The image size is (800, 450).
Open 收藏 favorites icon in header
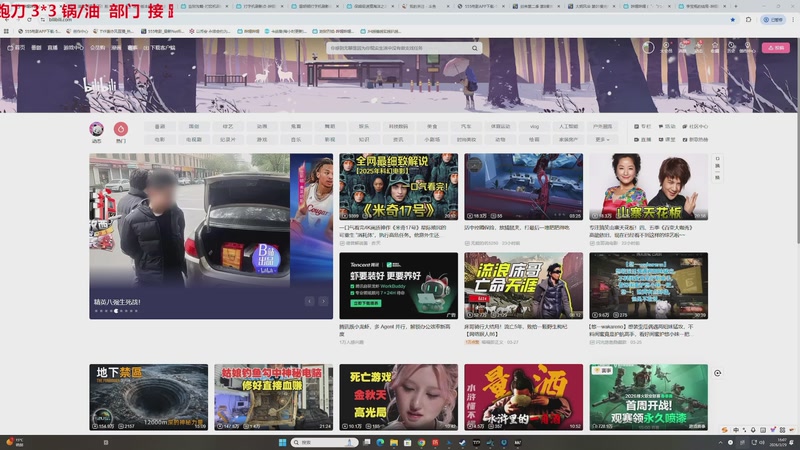715,47
